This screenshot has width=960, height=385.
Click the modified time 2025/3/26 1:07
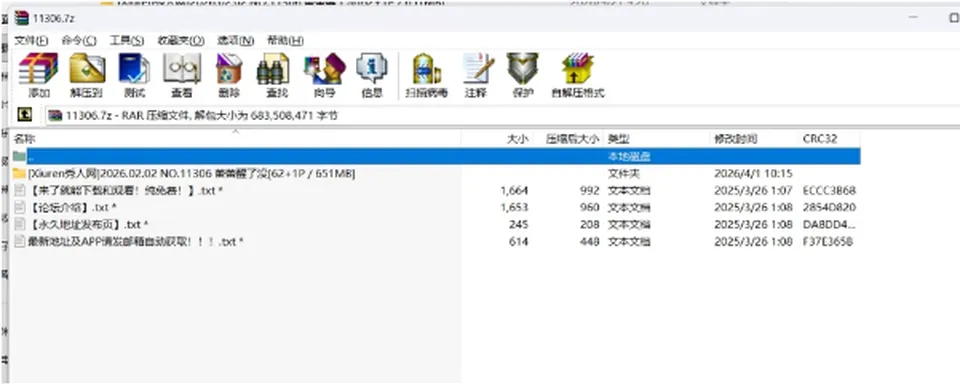pyautogui.click(x=753, y=190)
